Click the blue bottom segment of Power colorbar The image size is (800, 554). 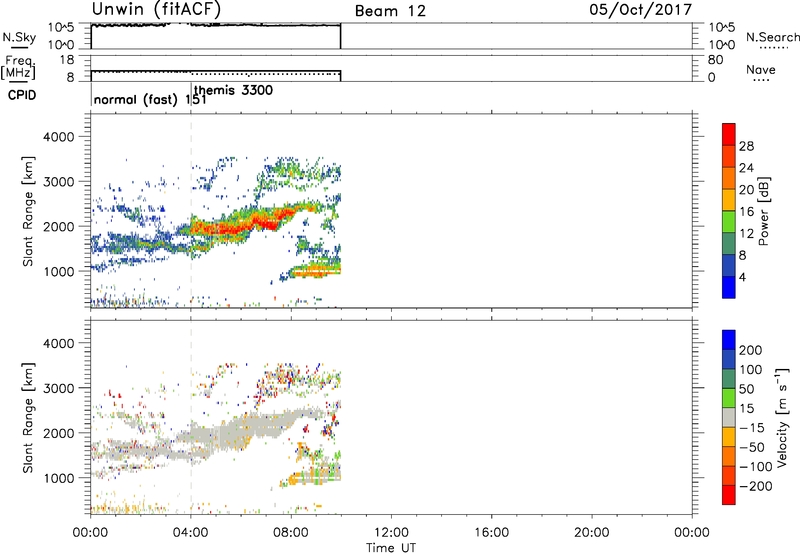click(729, 287)
